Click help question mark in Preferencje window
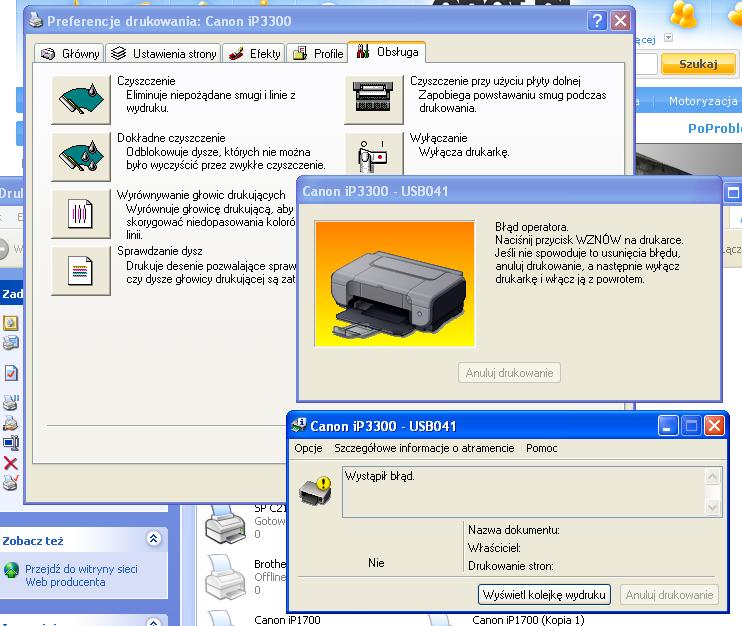This screenshot has height=626, width=742. tap(597, 21)
